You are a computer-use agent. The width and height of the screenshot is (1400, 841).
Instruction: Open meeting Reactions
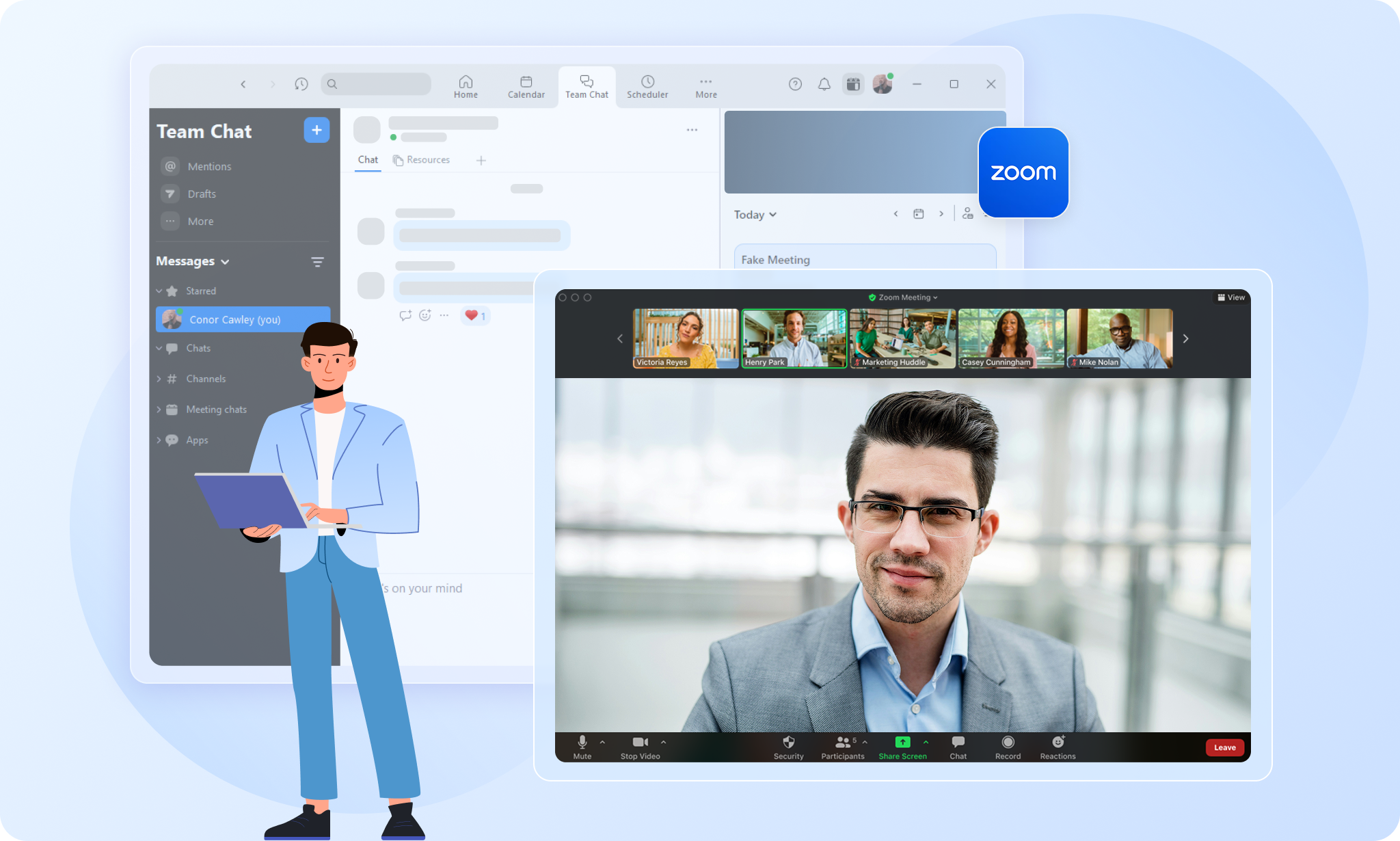tap(1058, 747)
